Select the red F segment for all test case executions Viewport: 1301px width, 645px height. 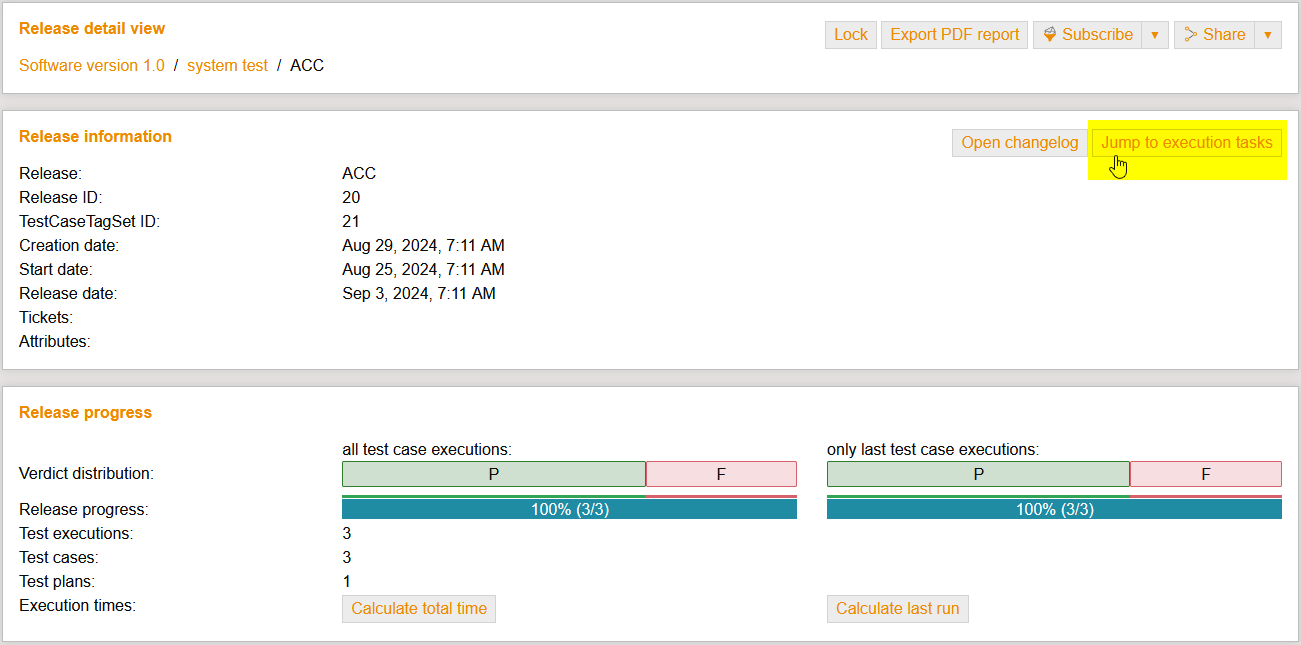tap(721, 474)
